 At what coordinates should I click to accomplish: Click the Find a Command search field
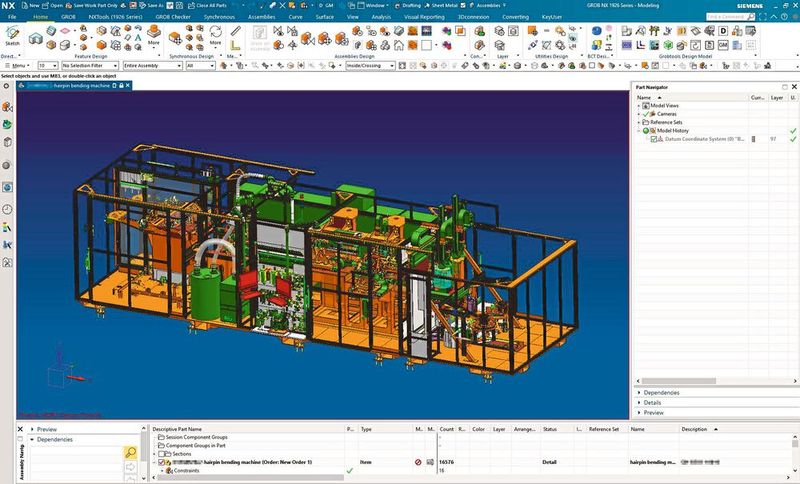coord(730,17)
